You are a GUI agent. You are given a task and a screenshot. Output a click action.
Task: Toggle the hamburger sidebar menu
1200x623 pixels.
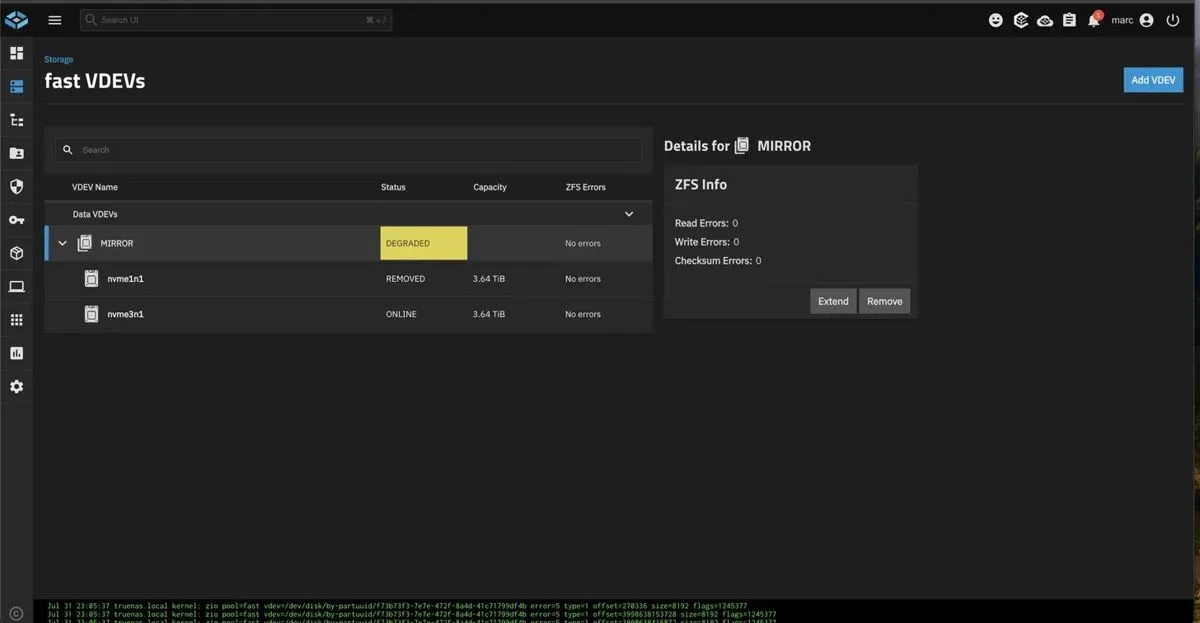point(55,20)
